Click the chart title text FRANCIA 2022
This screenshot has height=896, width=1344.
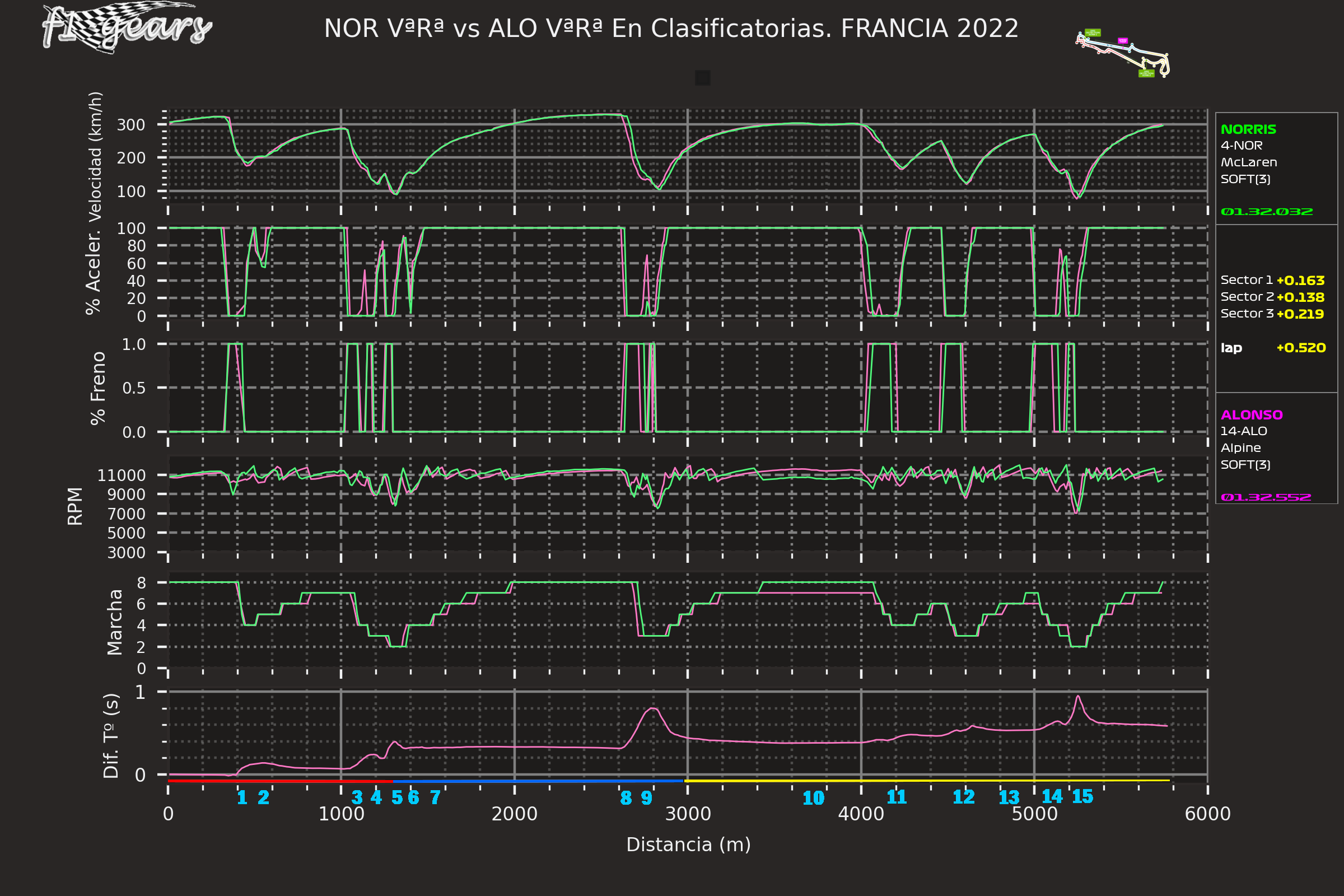[929, 29]
